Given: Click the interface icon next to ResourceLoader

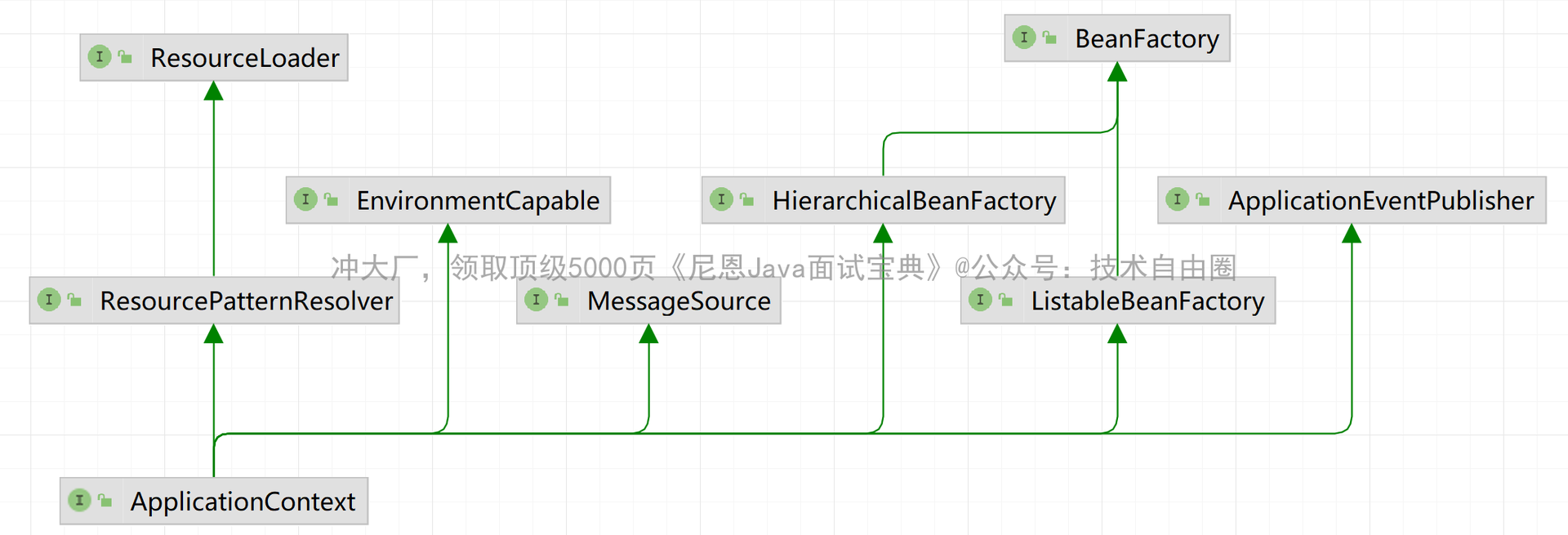Looking at the screenshot, I should tap(100, 57).
